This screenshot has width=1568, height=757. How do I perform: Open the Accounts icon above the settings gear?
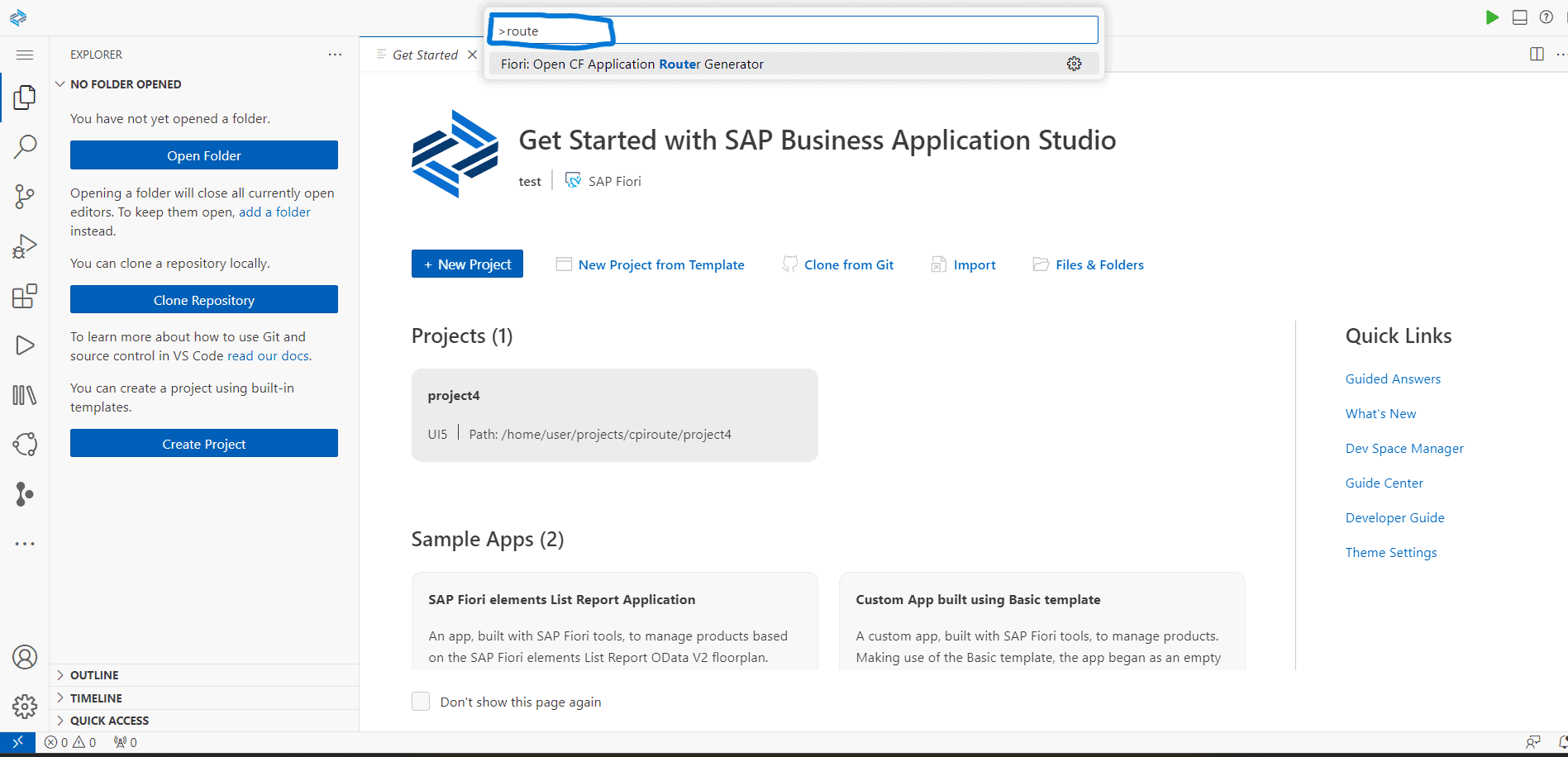click(25, 657)
